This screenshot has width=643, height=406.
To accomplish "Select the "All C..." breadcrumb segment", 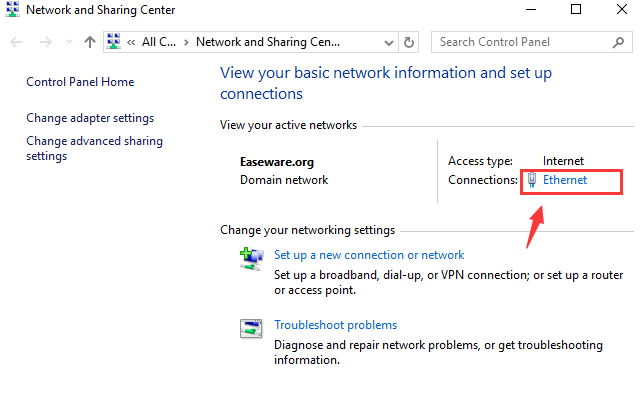I will point(161,42).
